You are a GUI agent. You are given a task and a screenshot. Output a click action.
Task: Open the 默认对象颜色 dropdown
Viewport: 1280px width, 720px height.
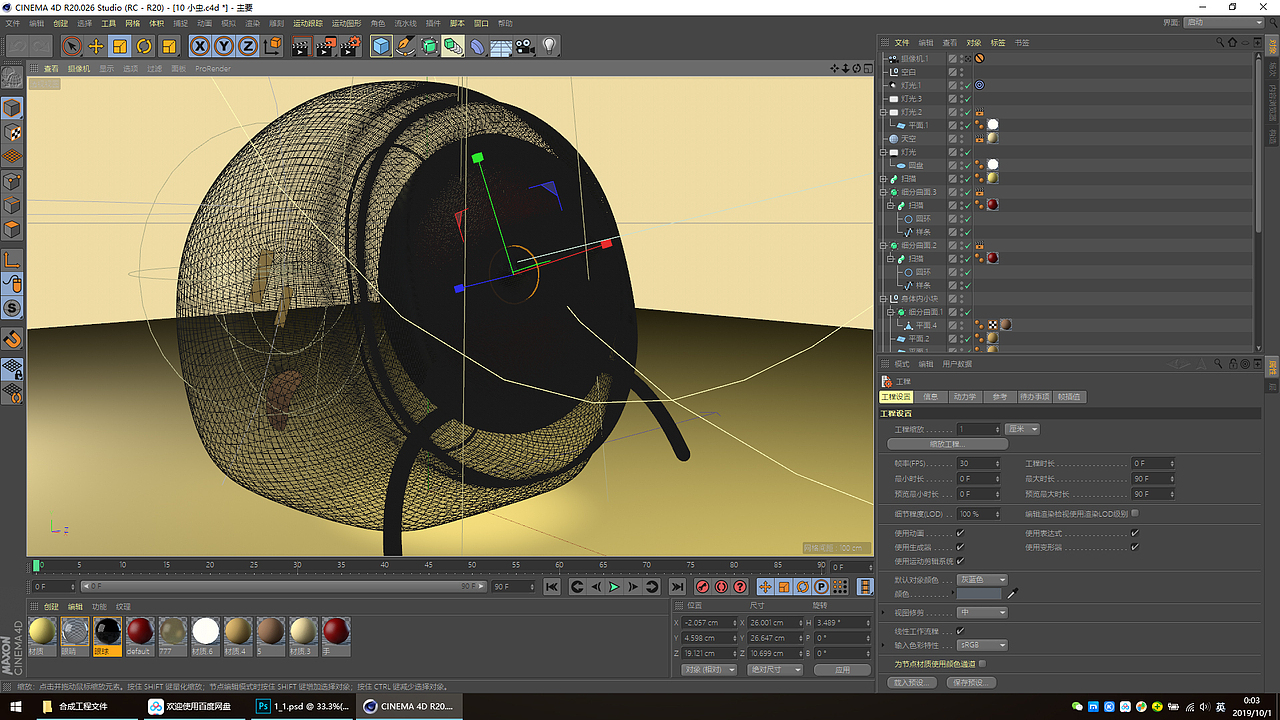(x=982, y=579)
